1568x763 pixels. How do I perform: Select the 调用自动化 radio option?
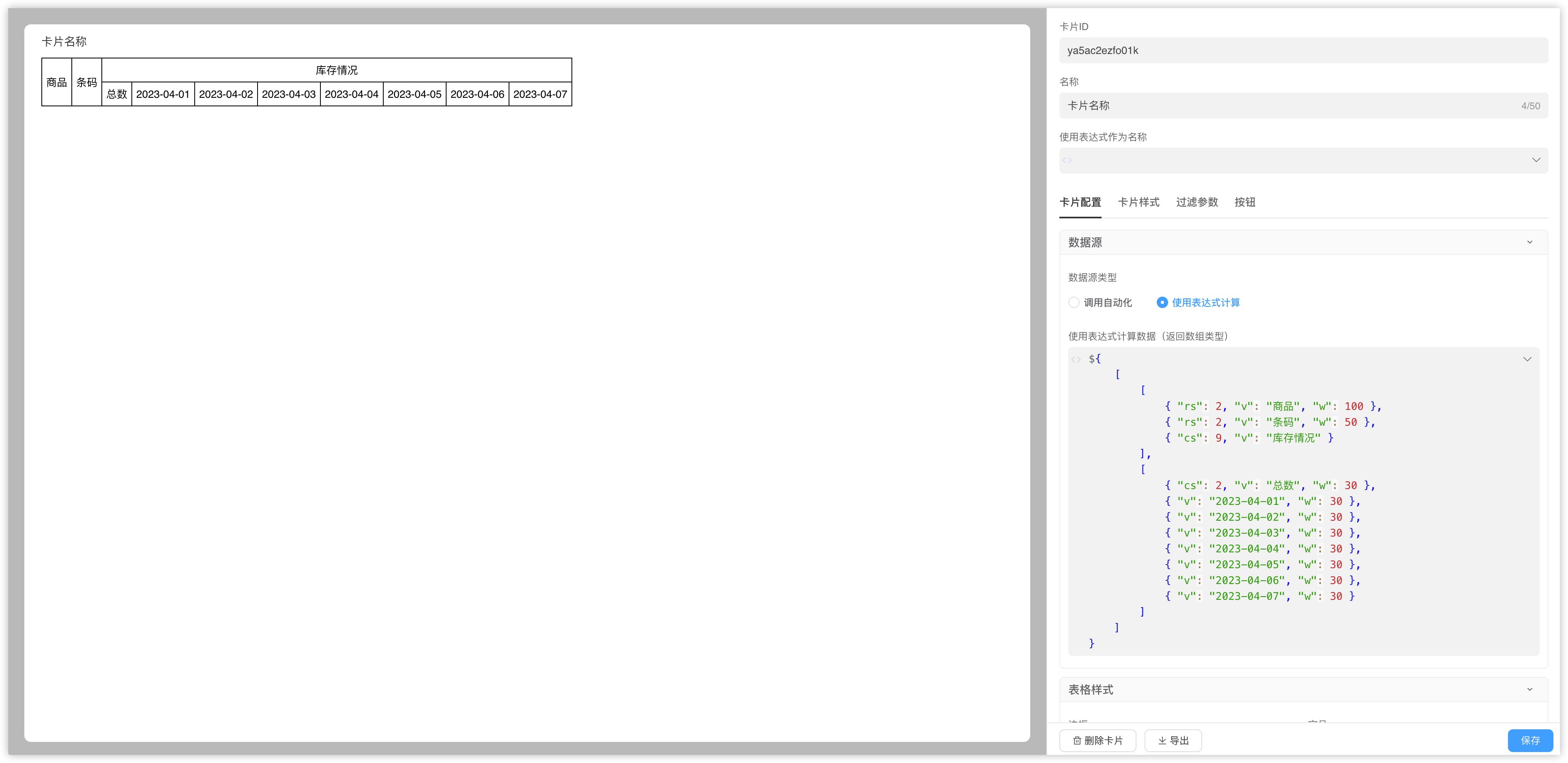[1074, 303]
